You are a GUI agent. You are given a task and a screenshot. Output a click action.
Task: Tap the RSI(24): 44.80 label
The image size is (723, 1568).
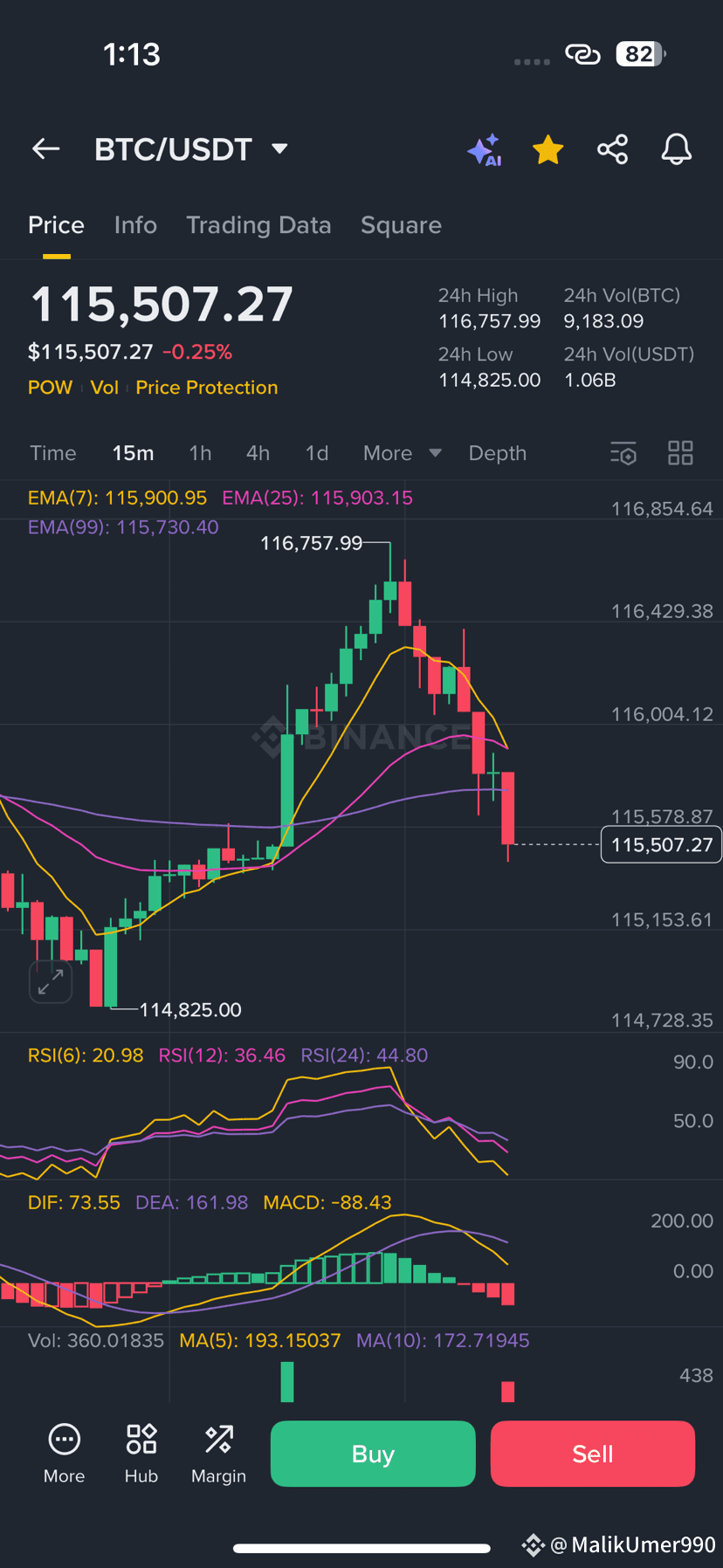[x=364, y=1055]
